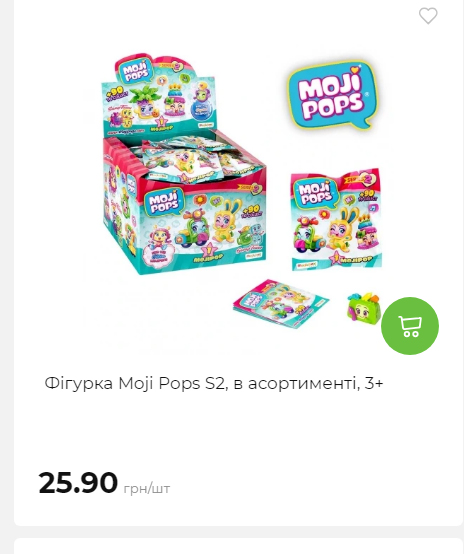464x554 pixels.
Task: Add product to cart with green button
Action: [410, 326]
